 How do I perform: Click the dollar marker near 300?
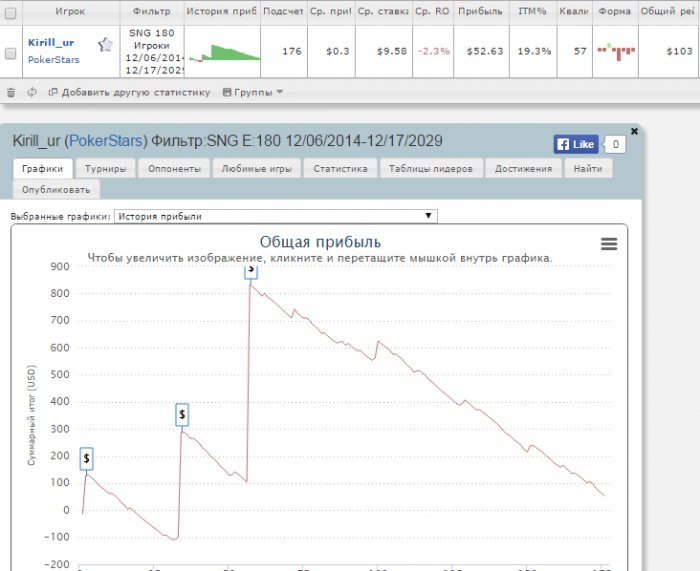tap(182, 415)
